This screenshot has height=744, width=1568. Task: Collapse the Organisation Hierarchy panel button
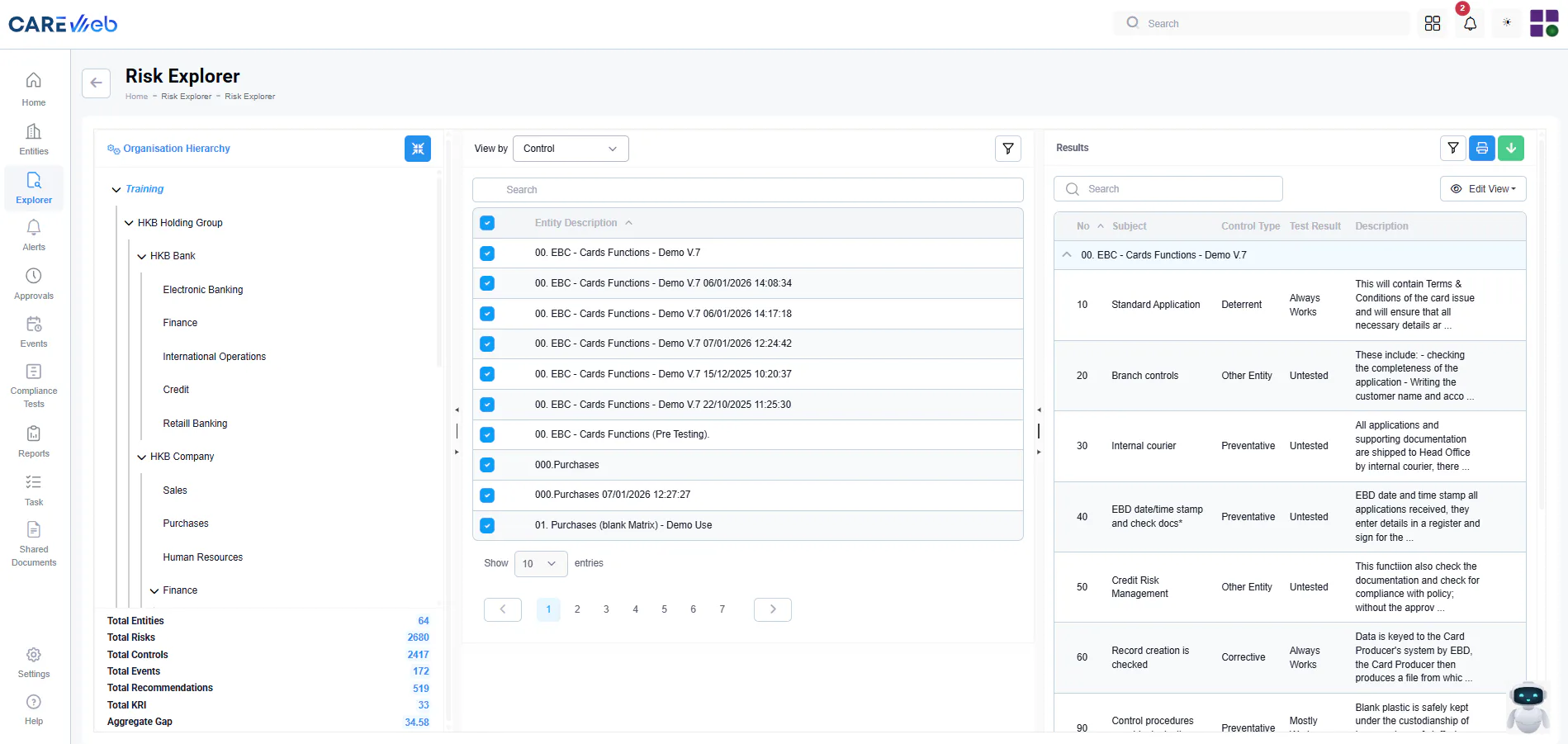pyautogui.click(x=418, y=149)
